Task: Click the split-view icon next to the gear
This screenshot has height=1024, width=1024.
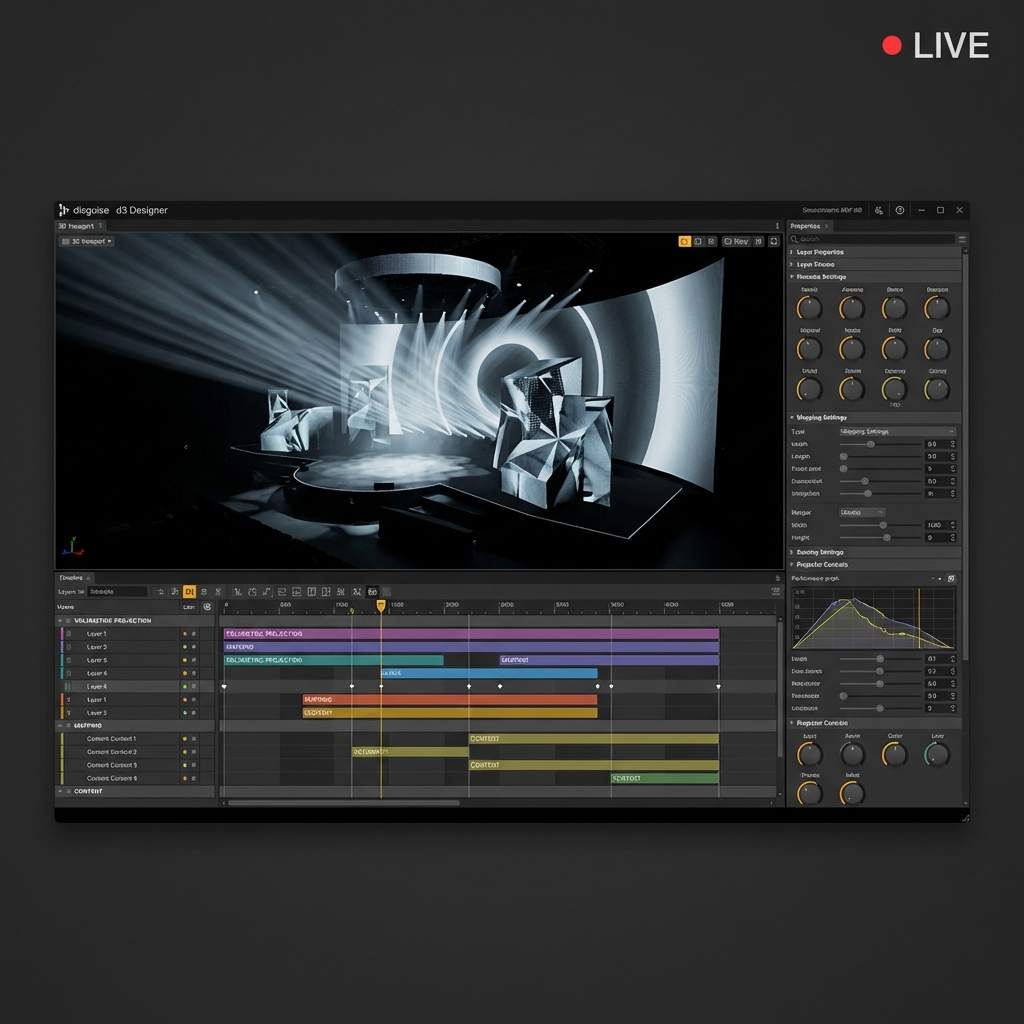Action: [700, 241]
